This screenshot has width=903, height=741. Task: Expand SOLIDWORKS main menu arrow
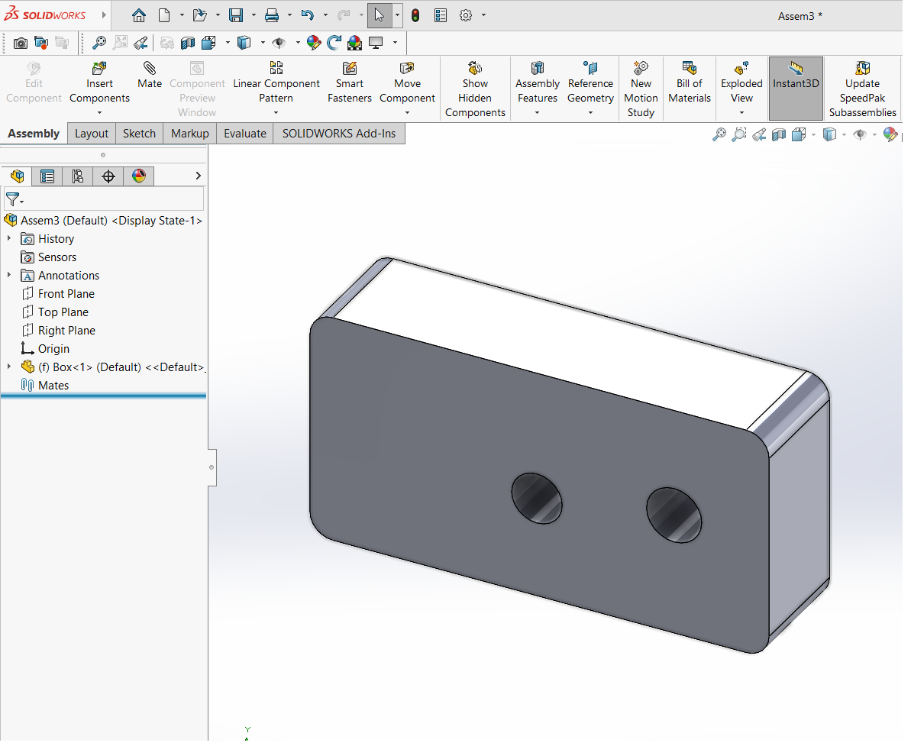(x=104, y=15)
